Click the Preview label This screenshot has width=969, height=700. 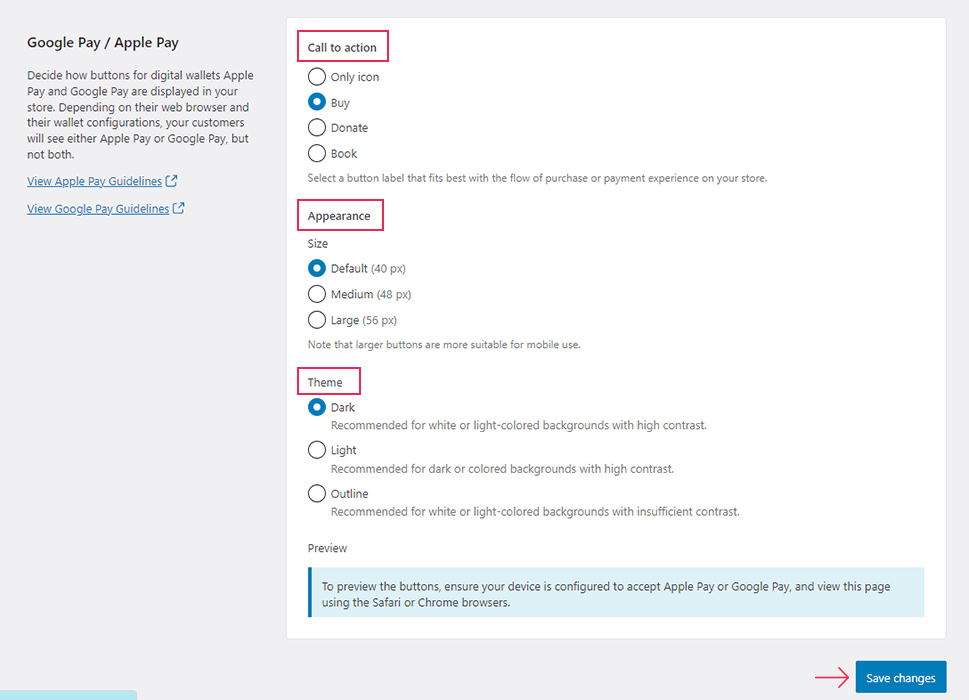point(327,548)
